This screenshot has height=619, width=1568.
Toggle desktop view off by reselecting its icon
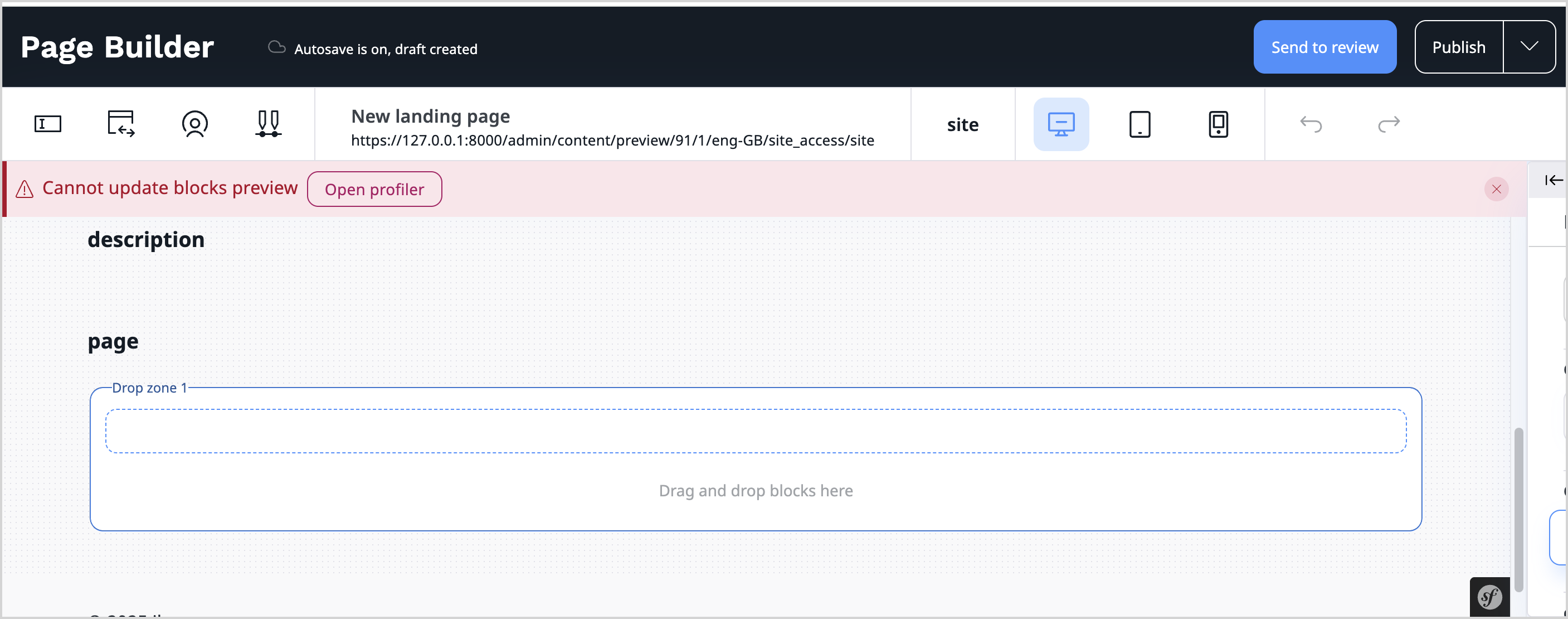pos(1061,124)
